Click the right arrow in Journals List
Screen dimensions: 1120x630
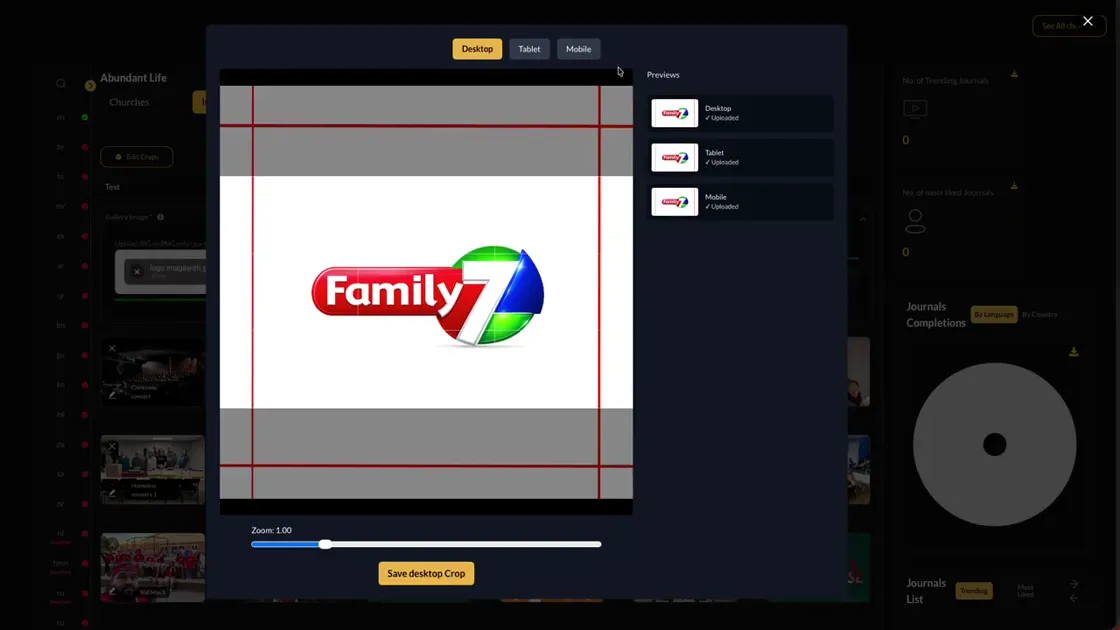point(1074,584)
